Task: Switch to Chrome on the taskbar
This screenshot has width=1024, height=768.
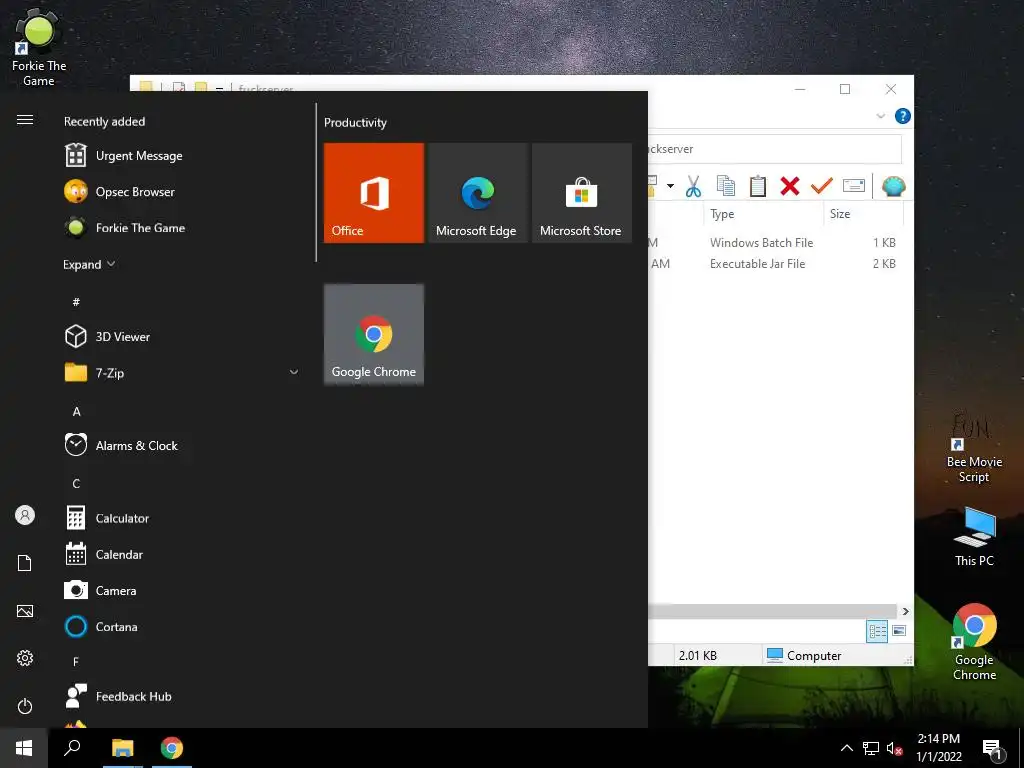Action: [x=172, y=748]
